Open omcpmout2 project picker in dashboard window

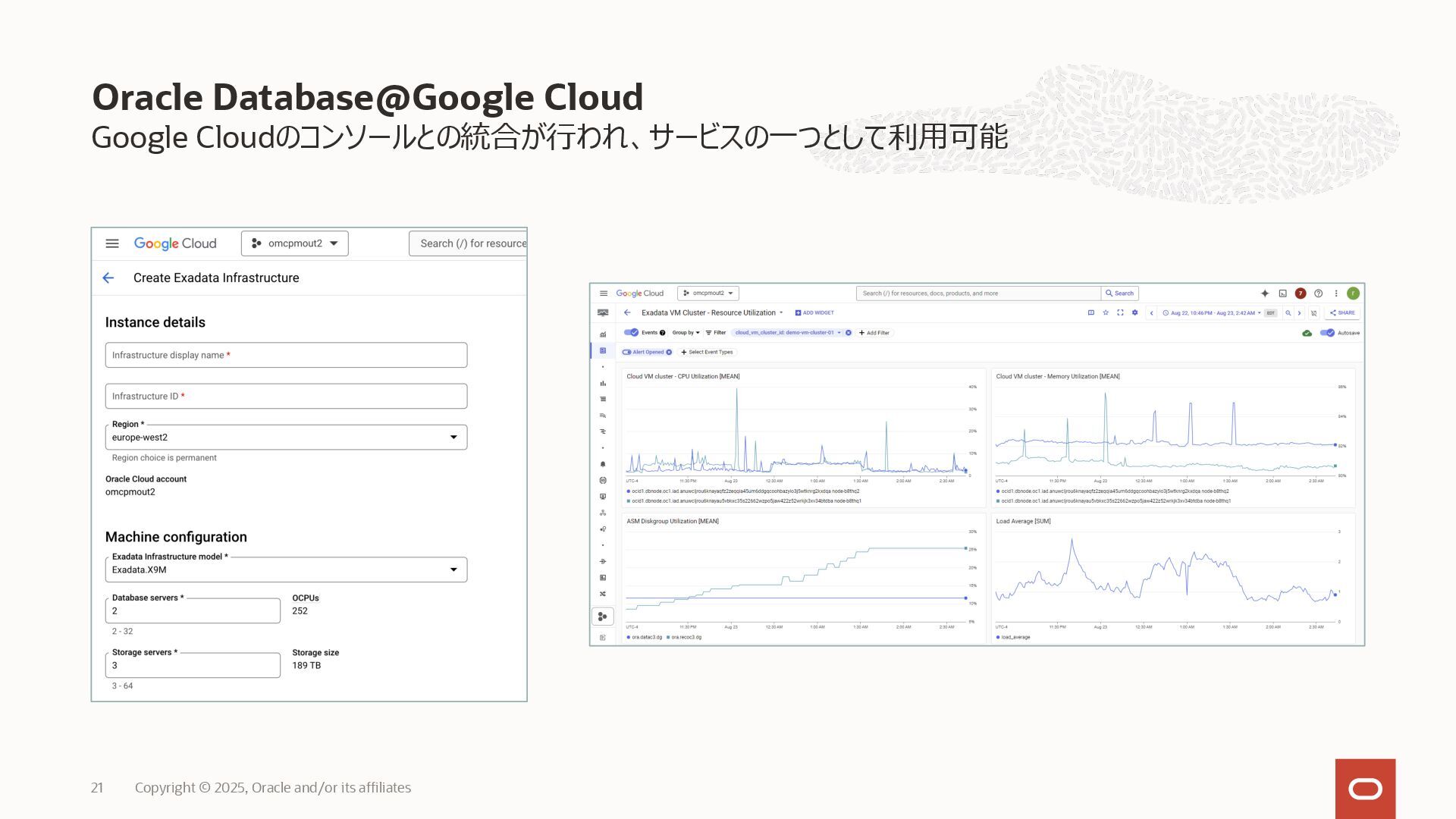click(x=708, y=293)
